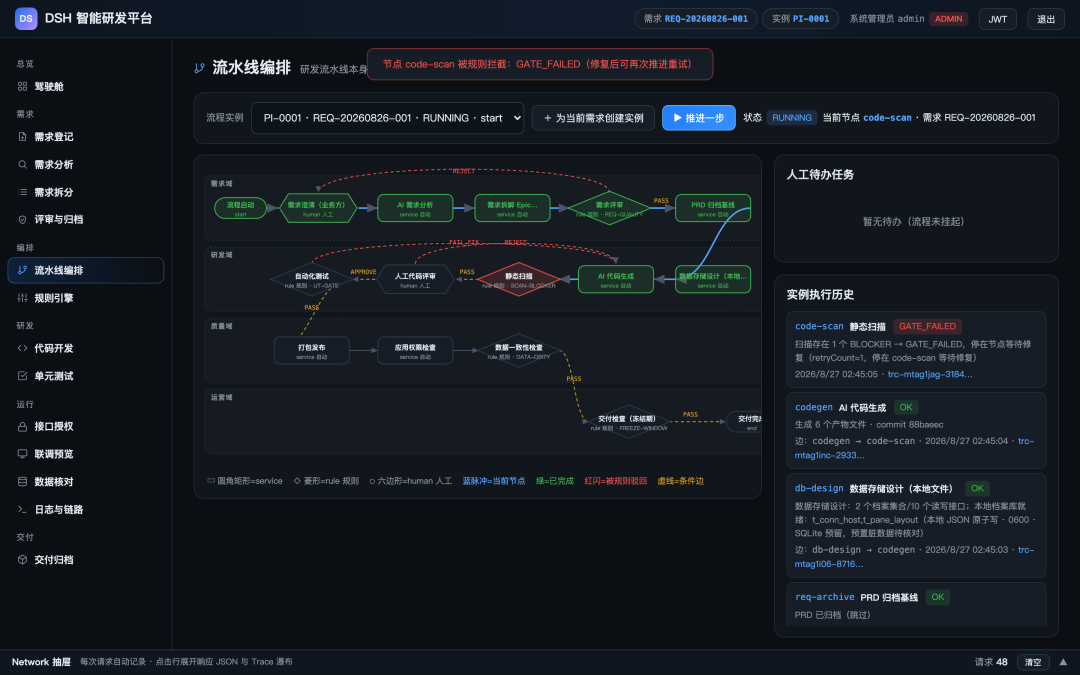Click the 单元测试 checkbox icon
Screen dimensions: 1080x675
23,376
